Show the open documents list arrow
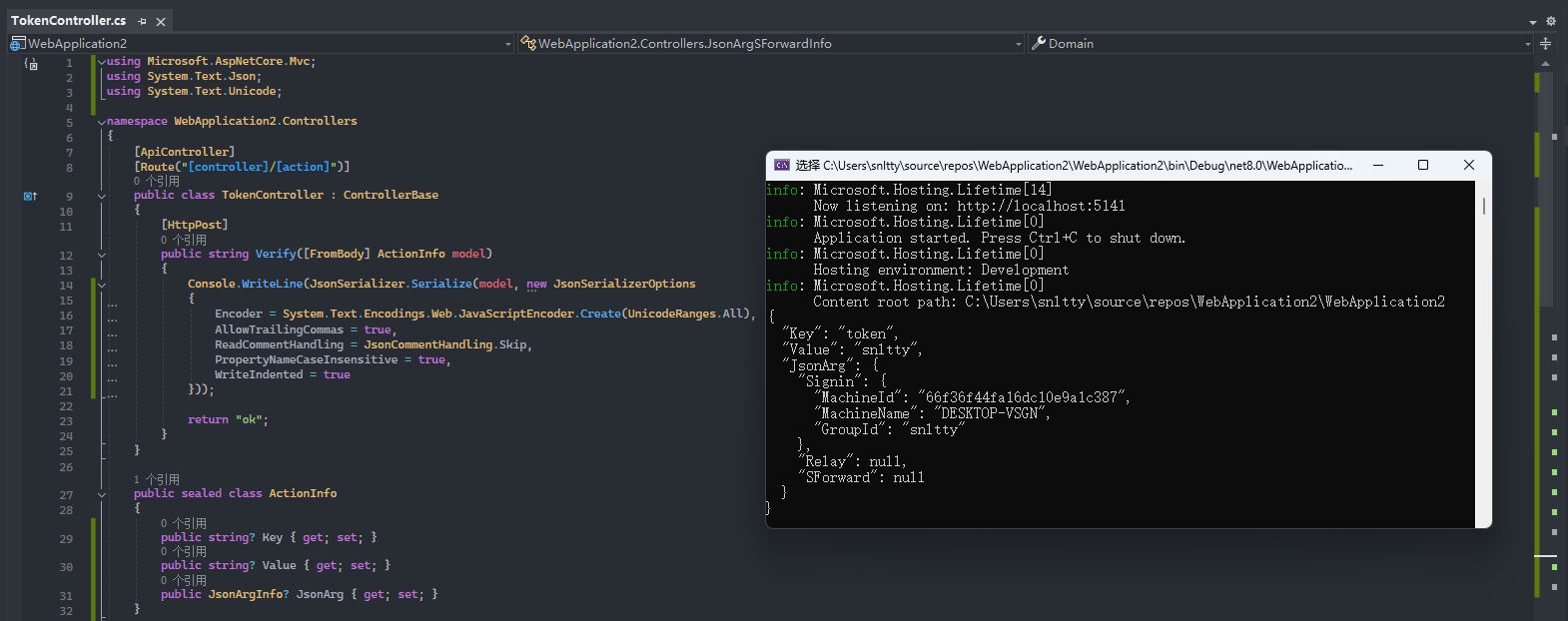Screen dimensions: 1568x621 pyautogui.click(x=1533, y=22)
